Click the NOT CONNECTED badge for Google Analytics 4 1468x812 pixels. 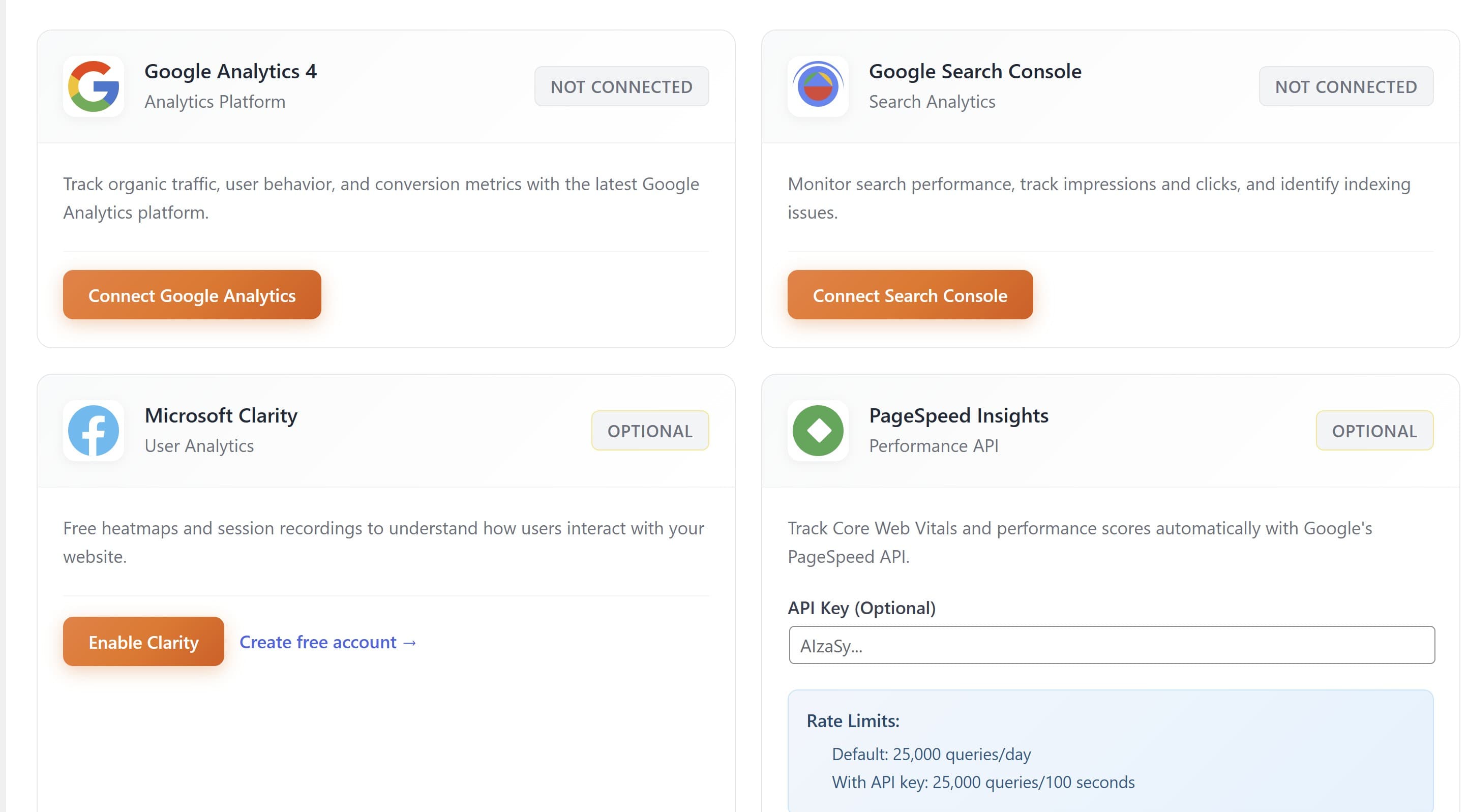pyautogui.click(x=621, y=86)
